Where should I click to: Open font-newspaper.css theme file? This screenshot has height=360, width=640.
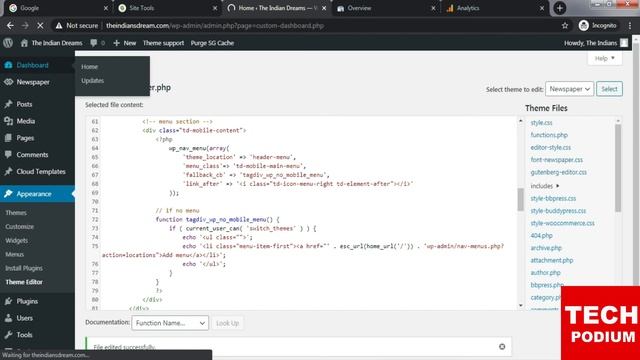pyautogui.click(x=556, y=160)
